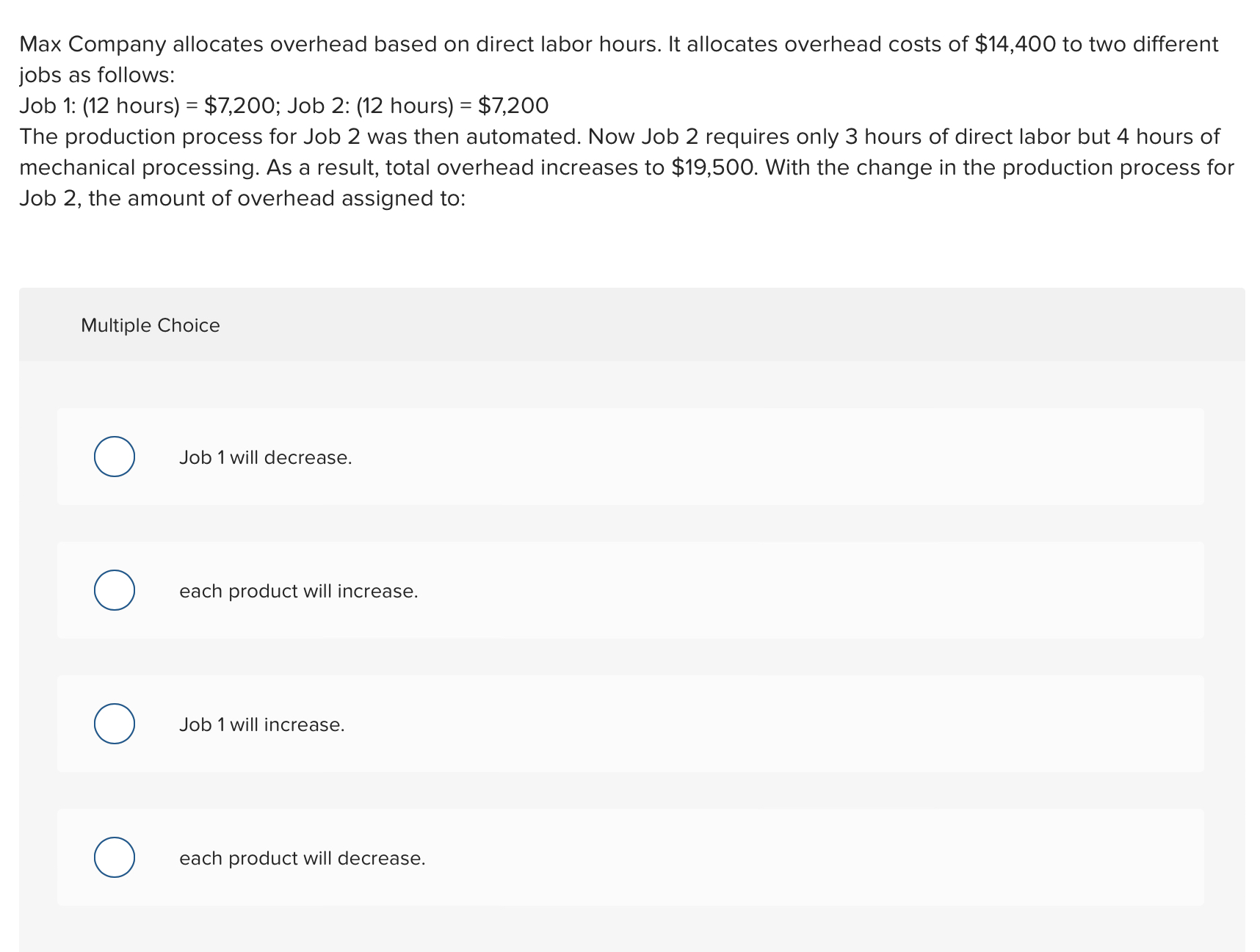1260x952 pixels.
Task: Select the 'Job 1 will increase' radio button
Action: pos(115,723)
